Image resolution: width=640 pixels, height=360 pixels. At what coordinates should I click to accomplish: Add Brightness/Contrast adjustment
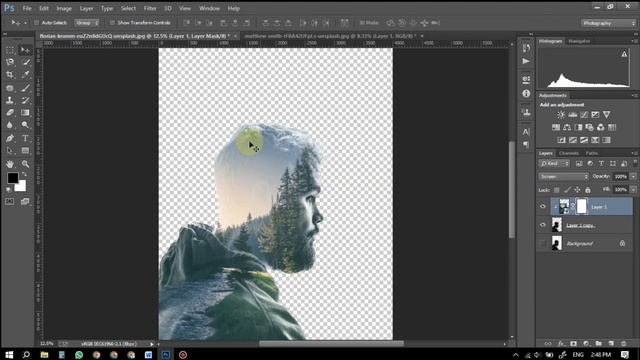[x=562, y=115]
